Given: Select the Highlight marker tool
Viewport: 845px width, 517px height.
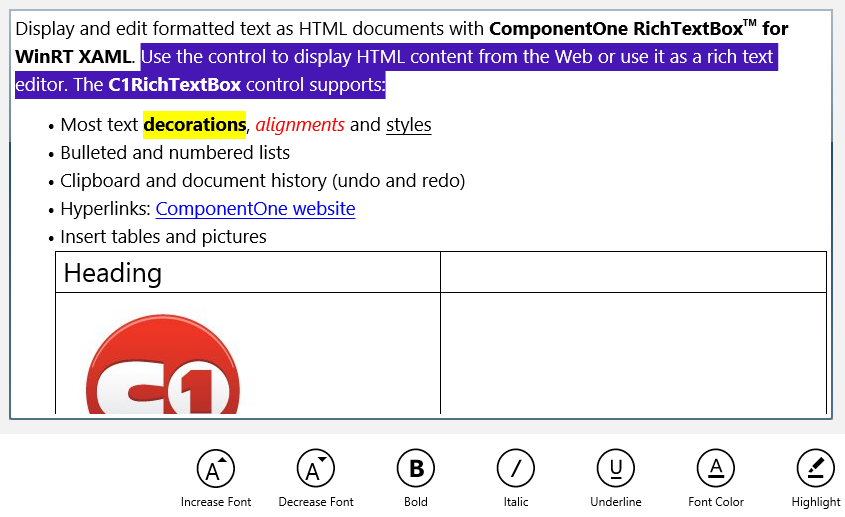Looking at the screenshot, I should point(816,468).
